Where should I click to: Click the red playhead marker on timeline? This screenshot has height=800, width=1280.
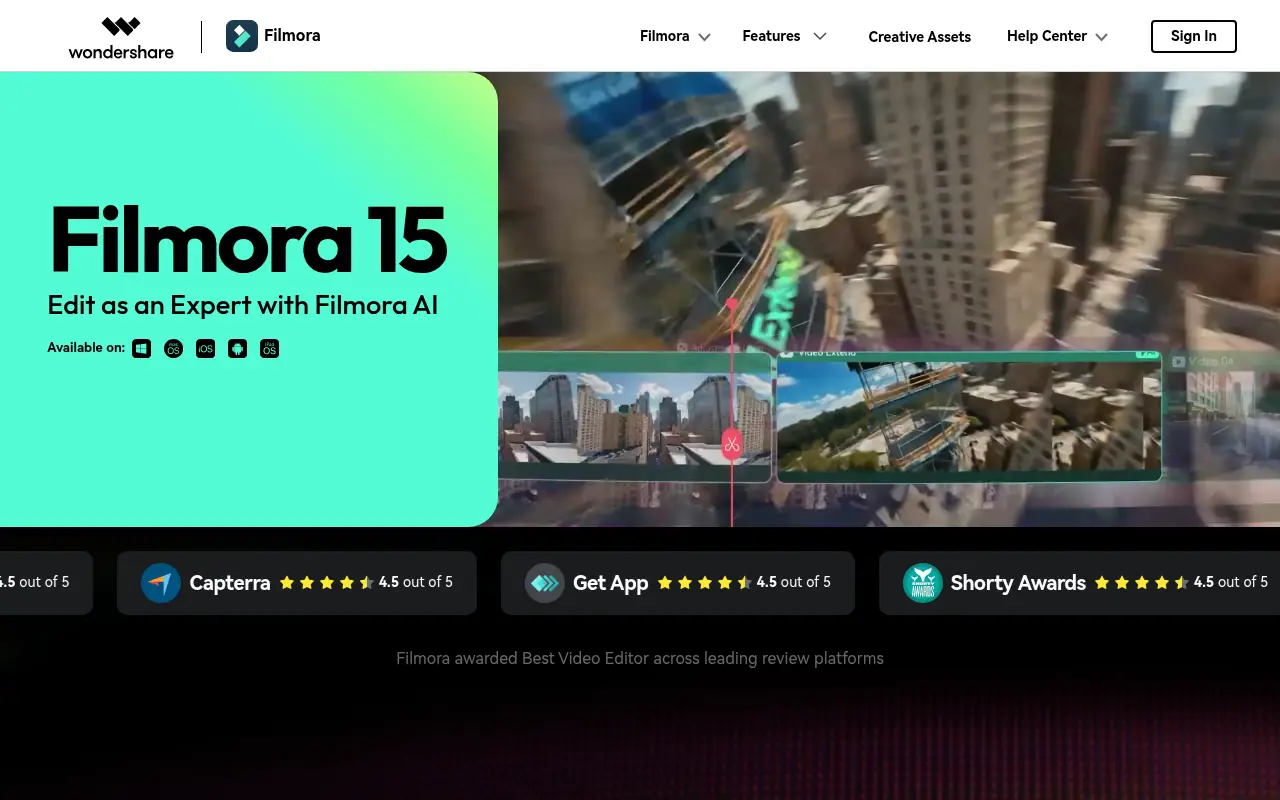click(x=731, y=303)
